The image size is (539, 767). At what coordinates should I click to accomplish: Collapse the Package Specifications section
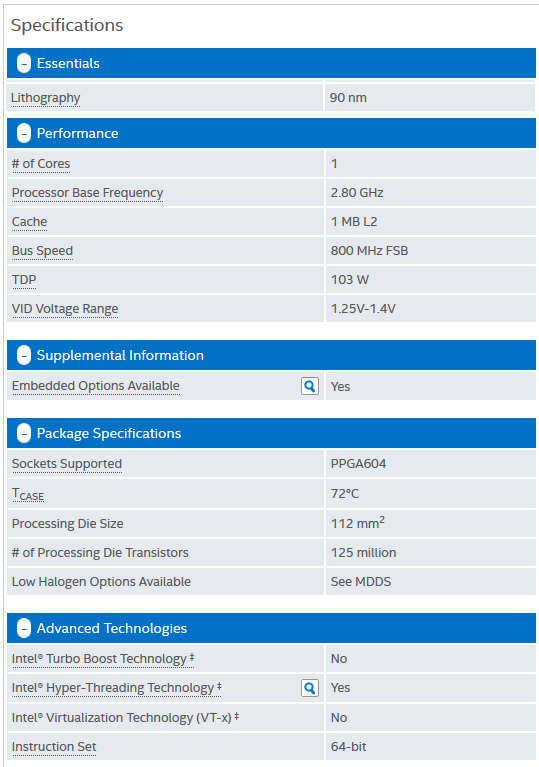[x=23, y=433]
